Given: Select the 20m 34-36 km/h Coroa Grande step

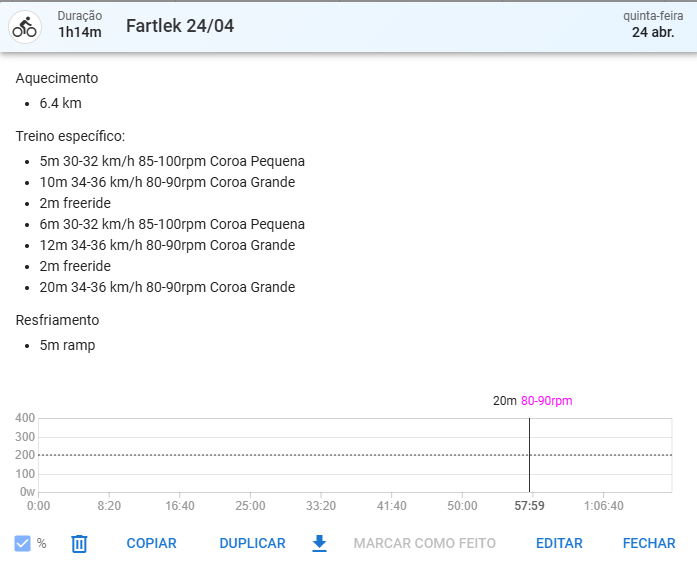Looking at the screenshot, I should [167, 287].
